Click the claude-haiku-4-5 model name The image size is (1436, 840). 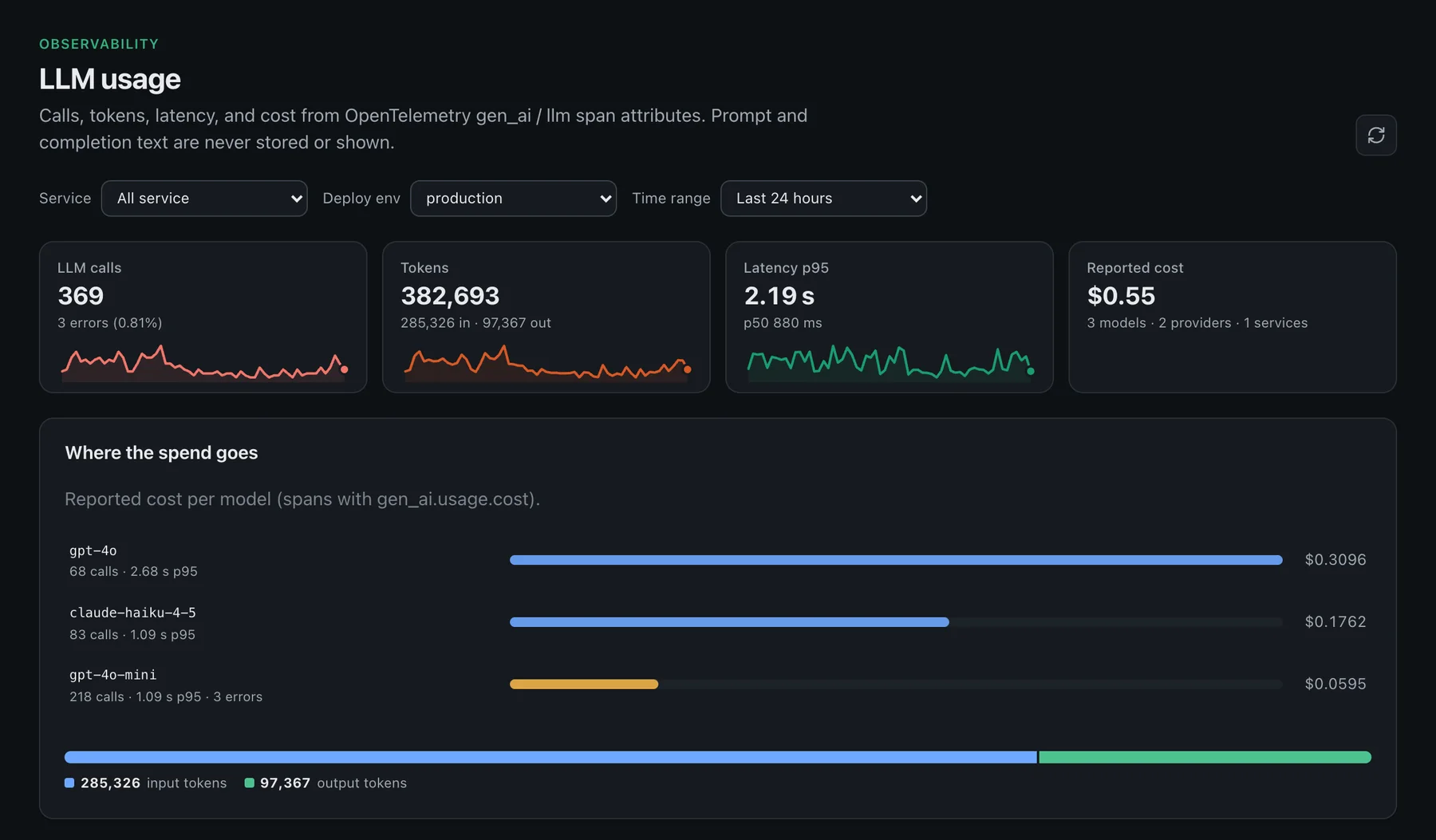click(x=132, y=613)
